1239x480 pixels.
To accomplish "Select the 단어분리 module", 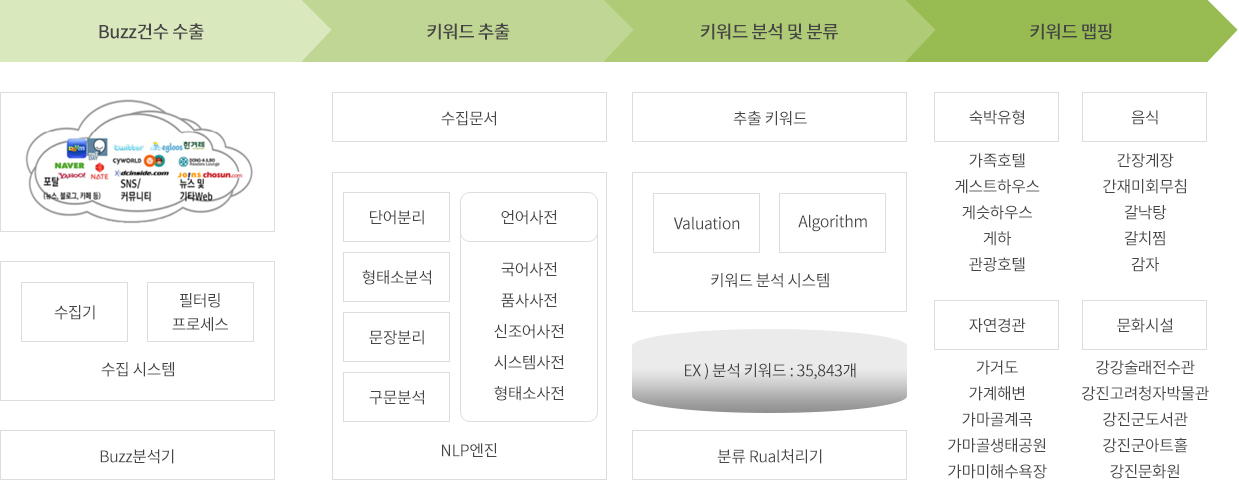I will (396, 217).
